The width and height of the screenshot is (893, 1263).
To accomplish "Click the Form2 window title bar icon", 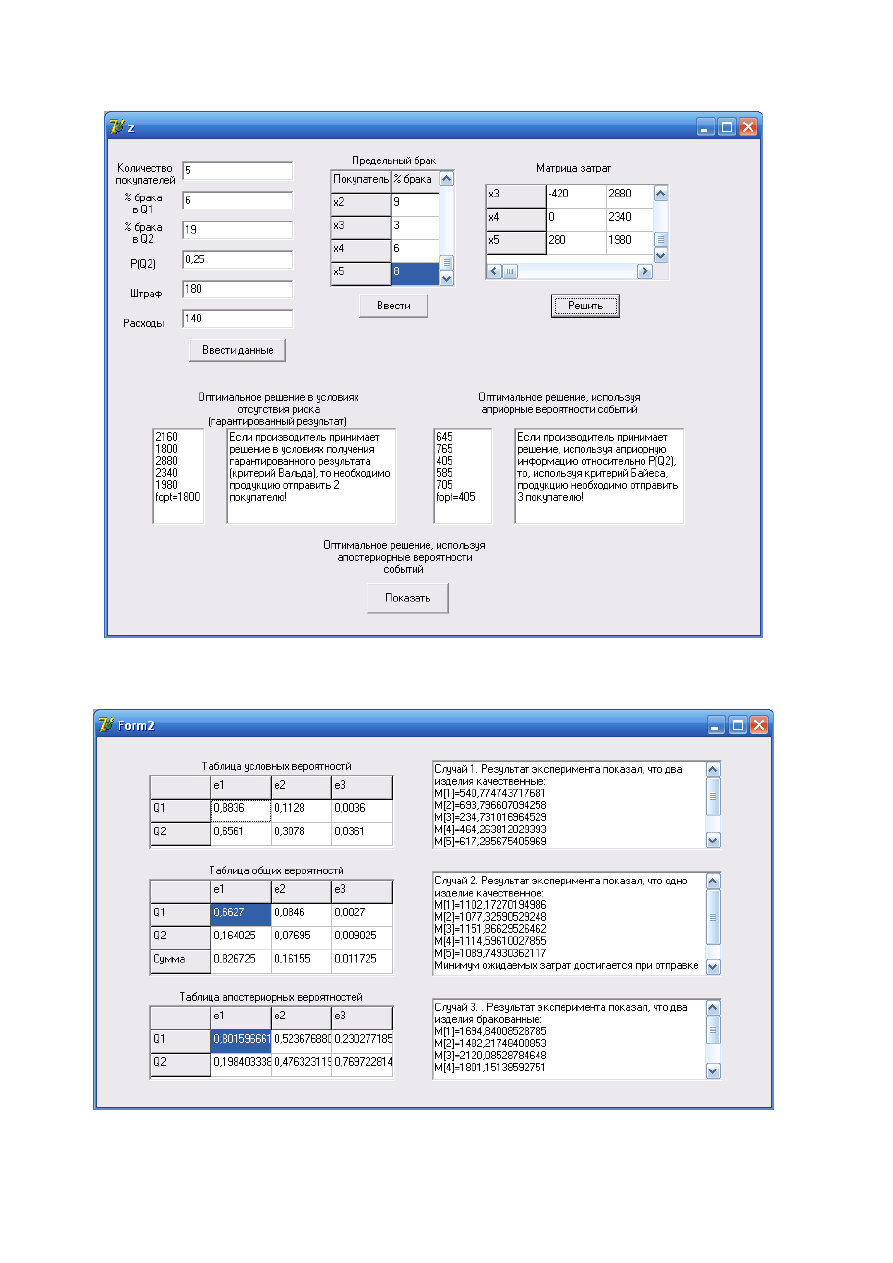I will click(x=106, y=725).
